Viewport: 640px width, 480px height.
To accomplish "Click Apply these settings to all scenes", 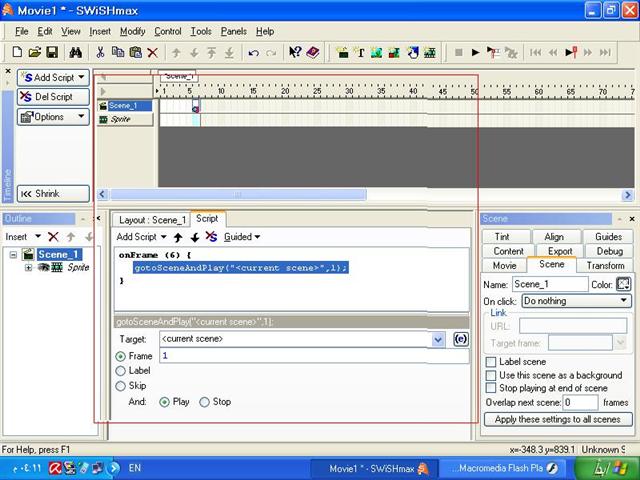I will tap(558, 419).
